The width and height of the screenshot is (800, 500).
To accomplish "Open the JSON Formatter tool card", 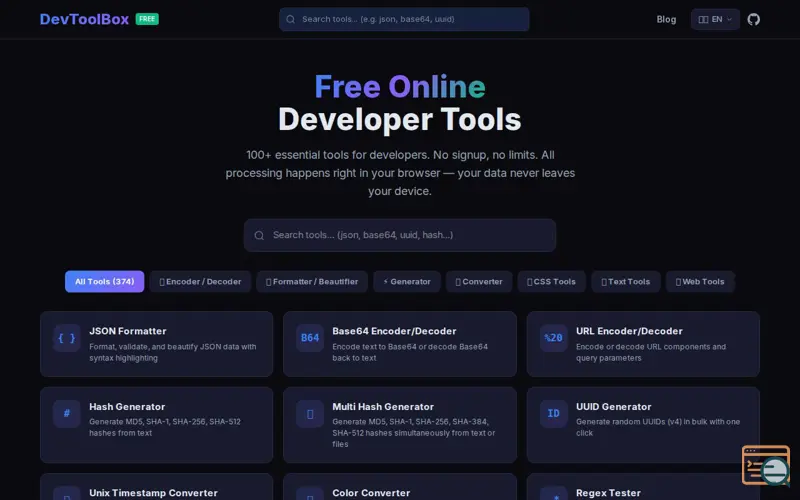I will pyautogui.click(x=157, y=344).
